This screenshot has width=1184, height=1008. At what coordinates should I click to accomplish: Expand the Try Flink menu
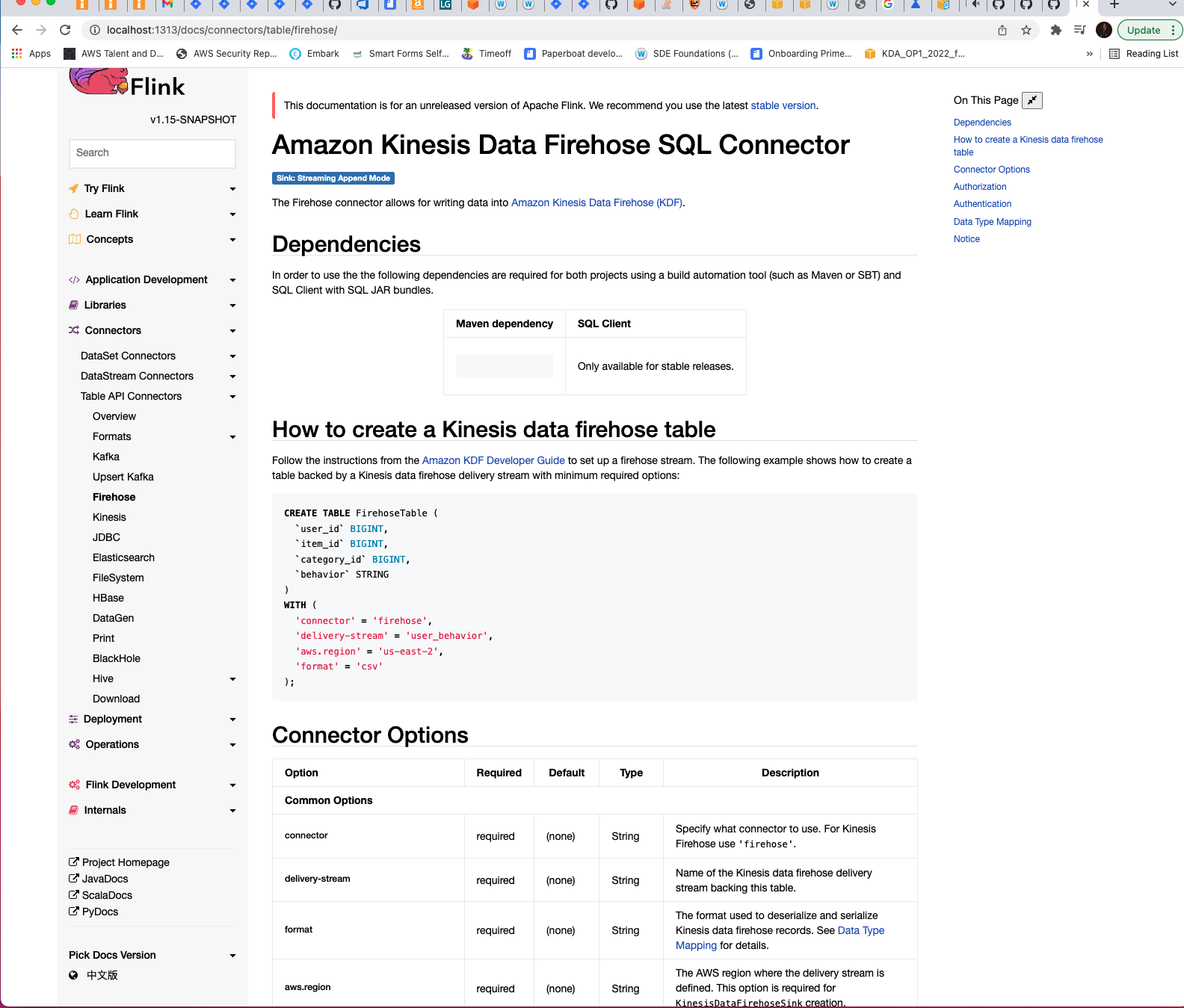pos(152,188)
